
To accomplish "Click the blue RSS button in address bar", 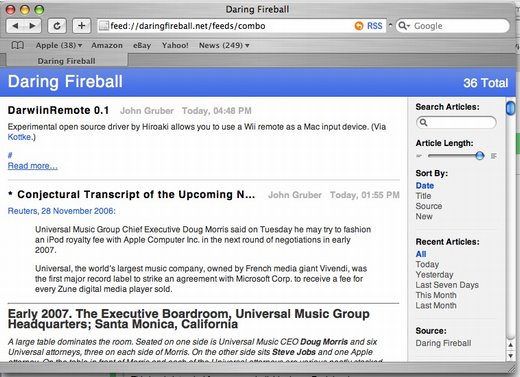I will 375,26.
